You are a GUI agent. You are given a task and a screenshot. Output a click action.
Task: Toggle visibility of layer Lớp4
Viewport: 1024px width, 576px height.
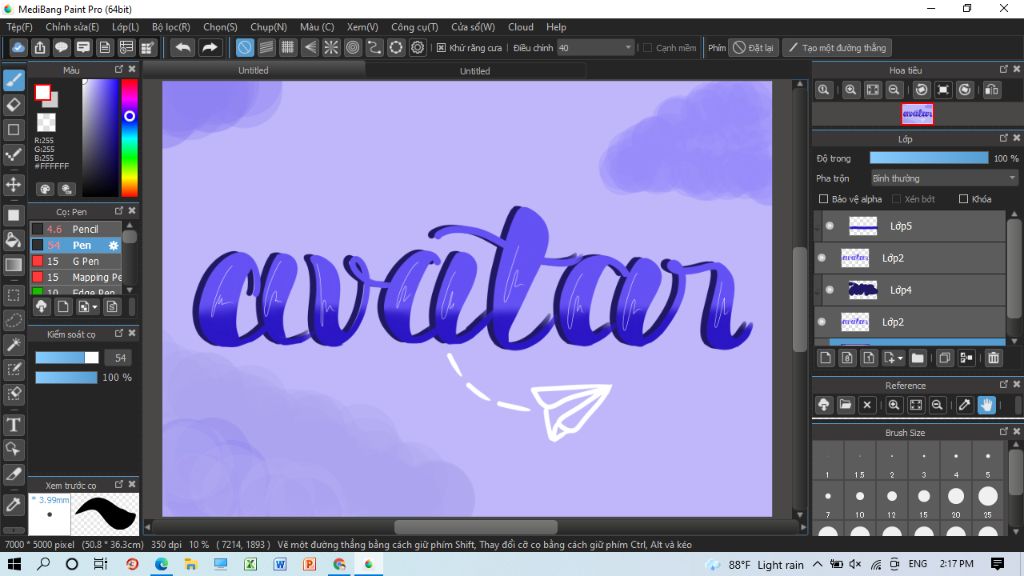[830, 290]
